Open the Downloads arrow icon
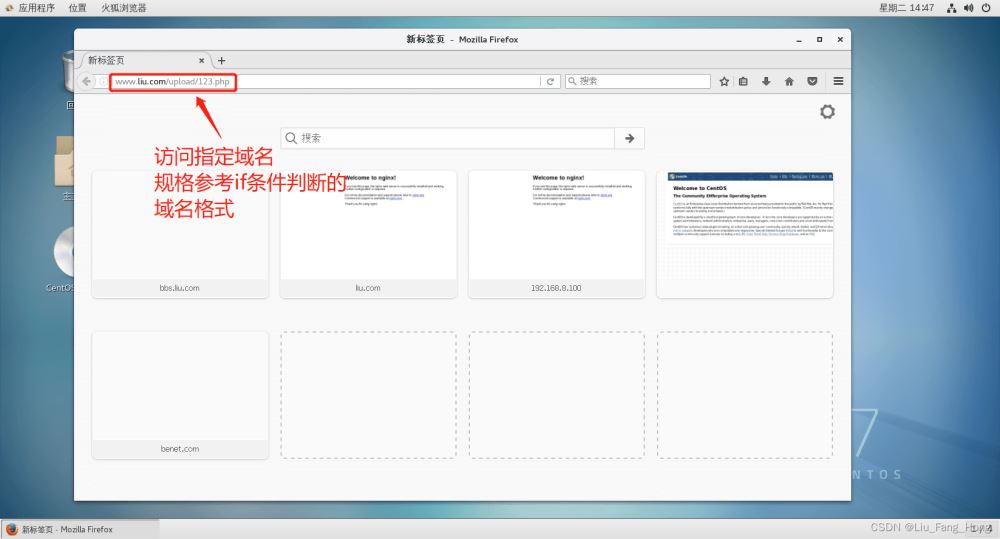 [x=766, y=81]
